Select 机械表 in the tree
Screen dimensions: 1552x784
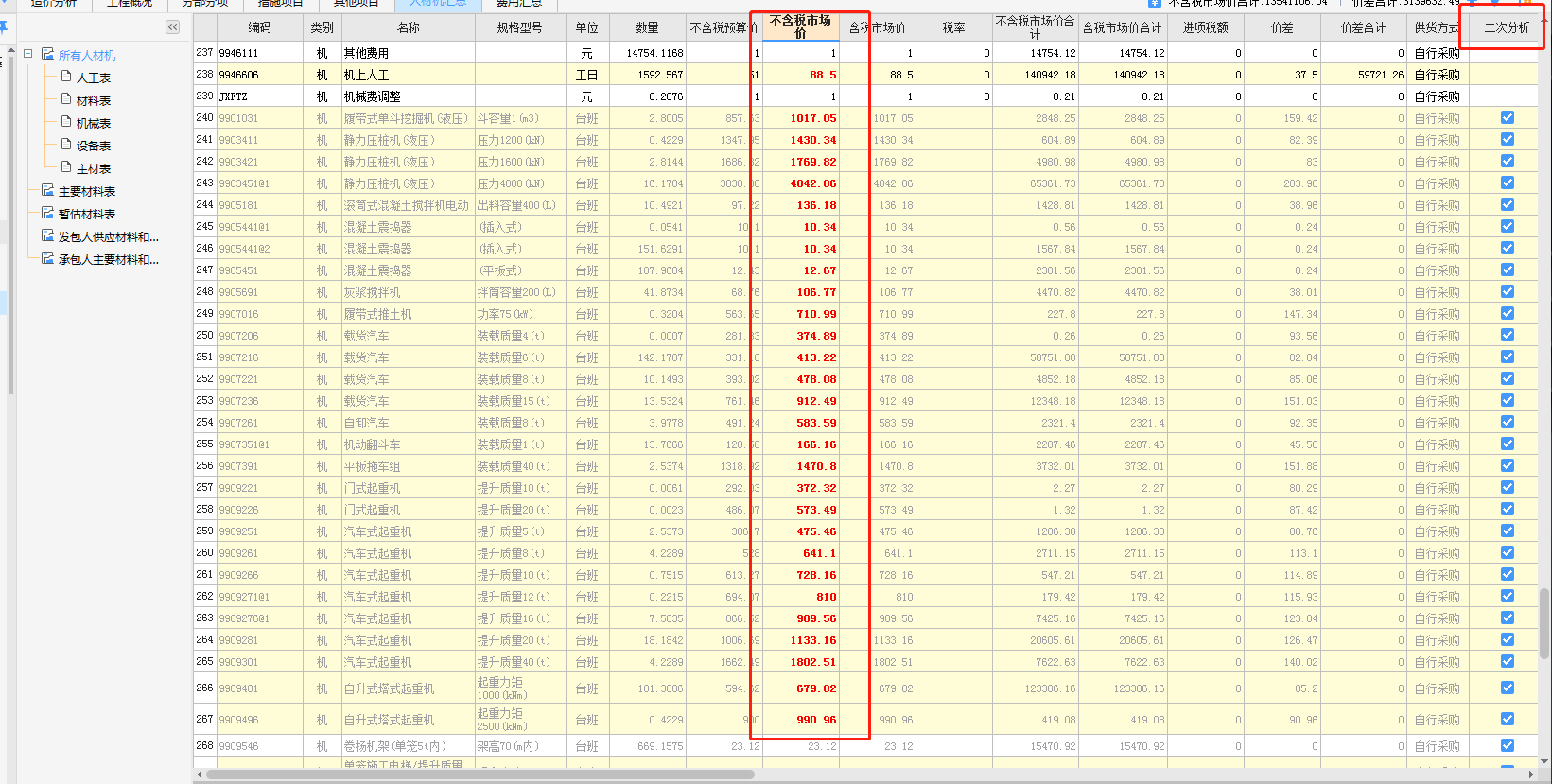pos(94,123)
